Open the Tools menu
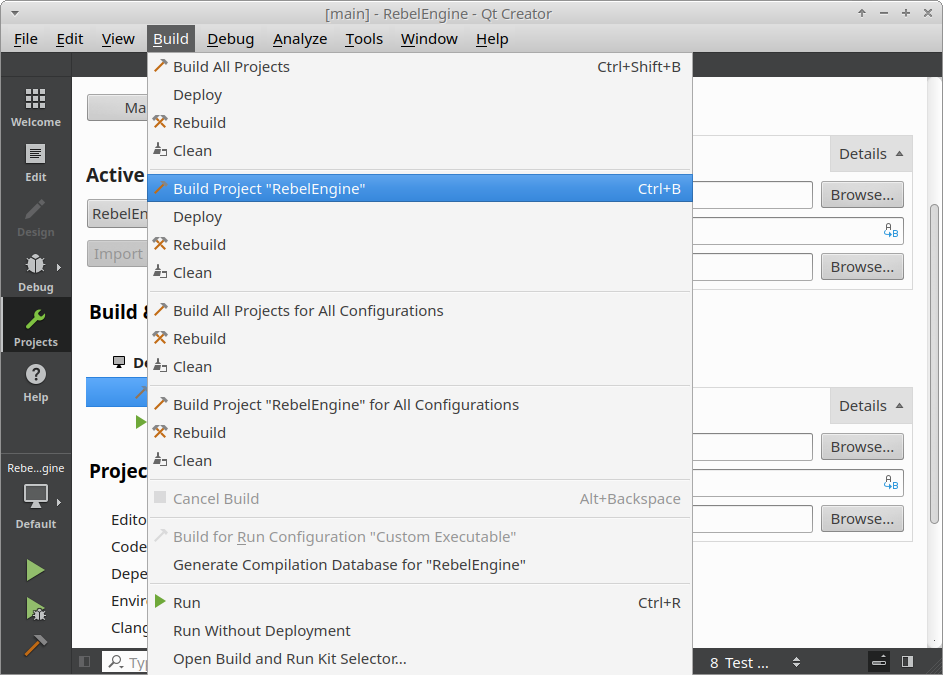The height and width of the screenshot is (675, 943). click(x=364, y=39)
